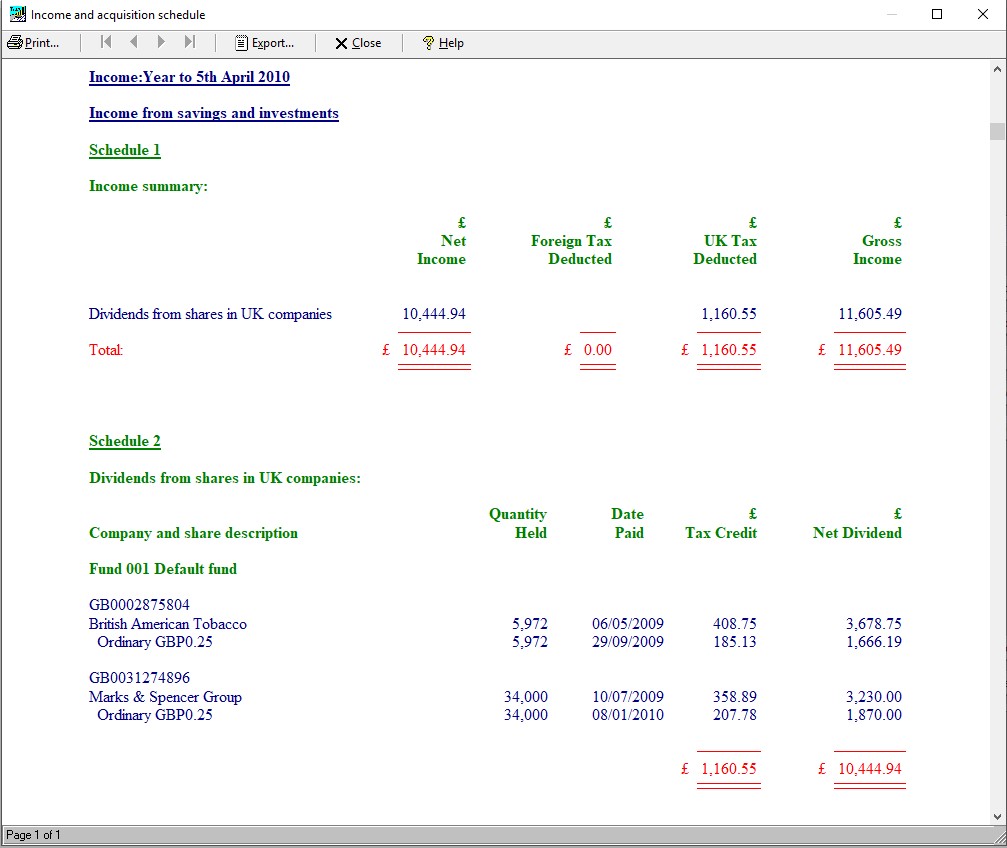Click 'British American Tobacco' company name
1007x848 pixels.
(168, 624)
